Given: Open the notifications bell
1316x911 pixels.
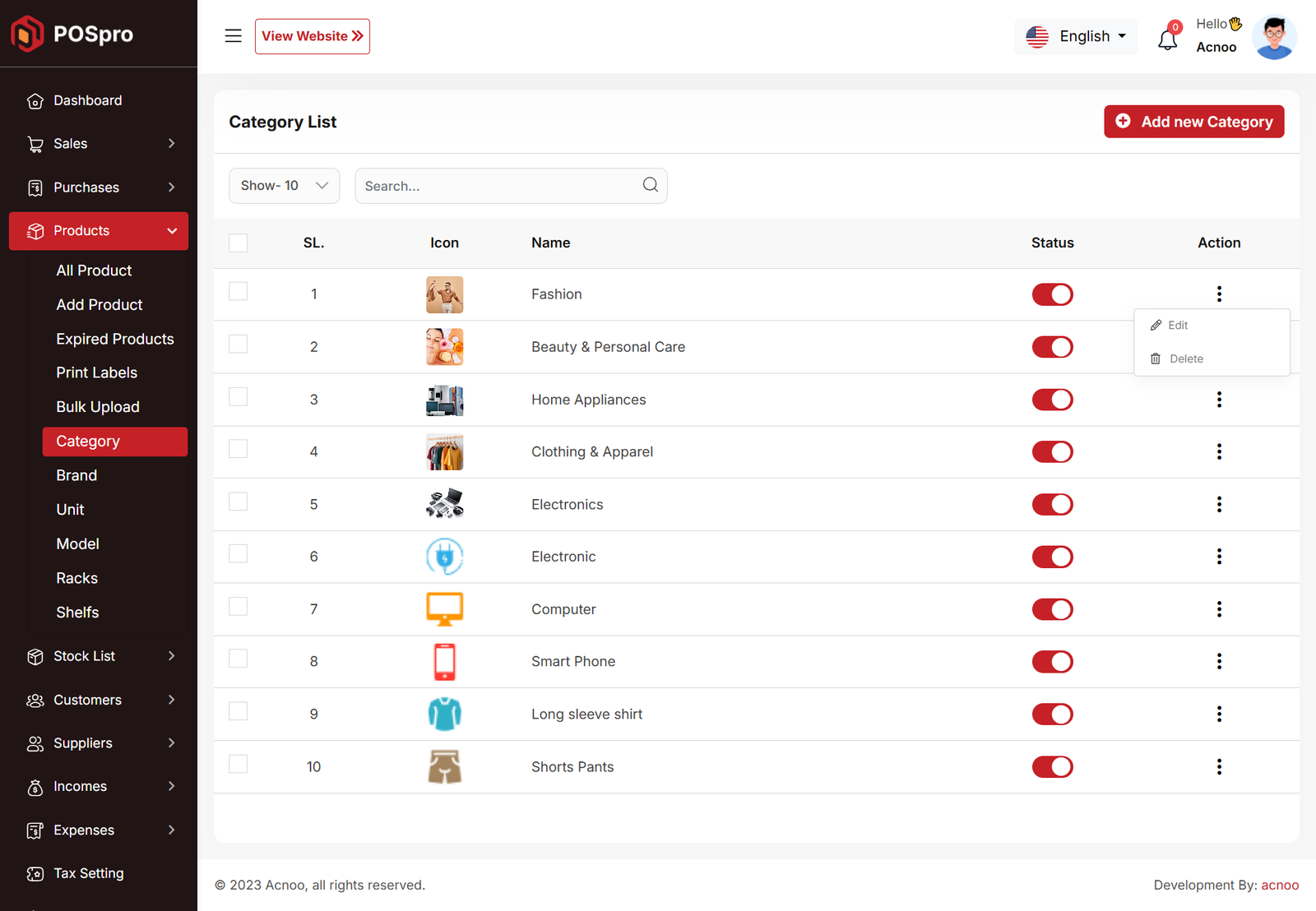Looking at the screenshot, I should [x=1167, y=39].
